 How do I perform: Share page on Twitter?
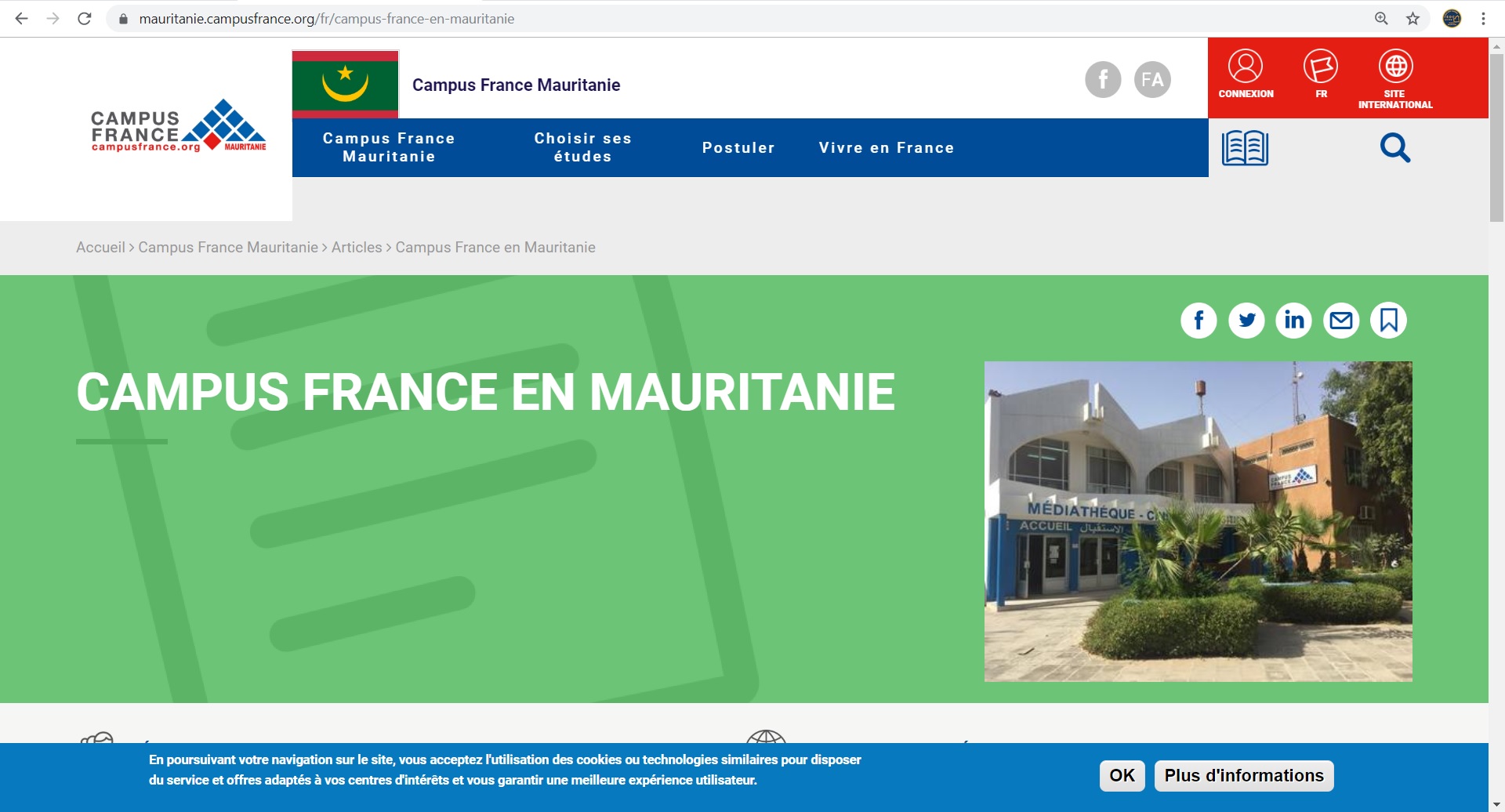click(x=1246, y=320)
